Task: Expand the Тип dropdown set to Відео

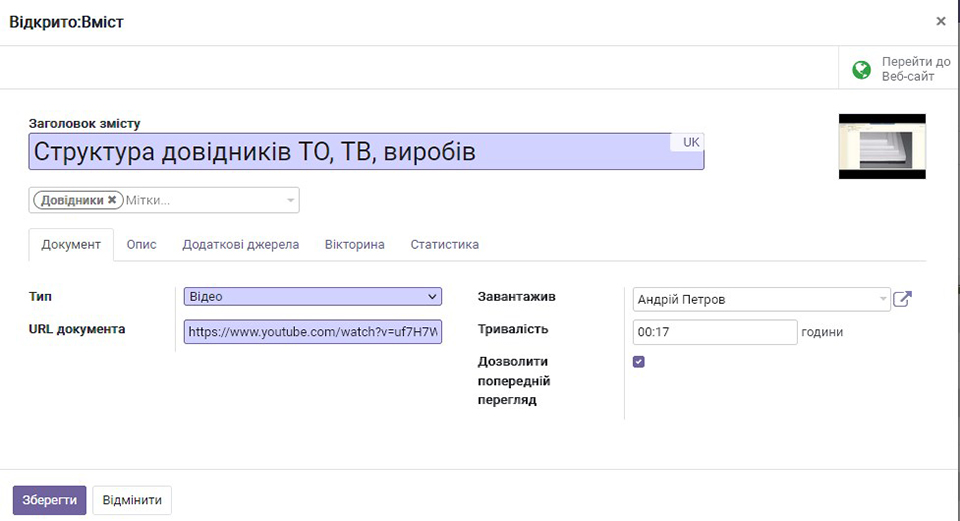Action: coord(312,297)
